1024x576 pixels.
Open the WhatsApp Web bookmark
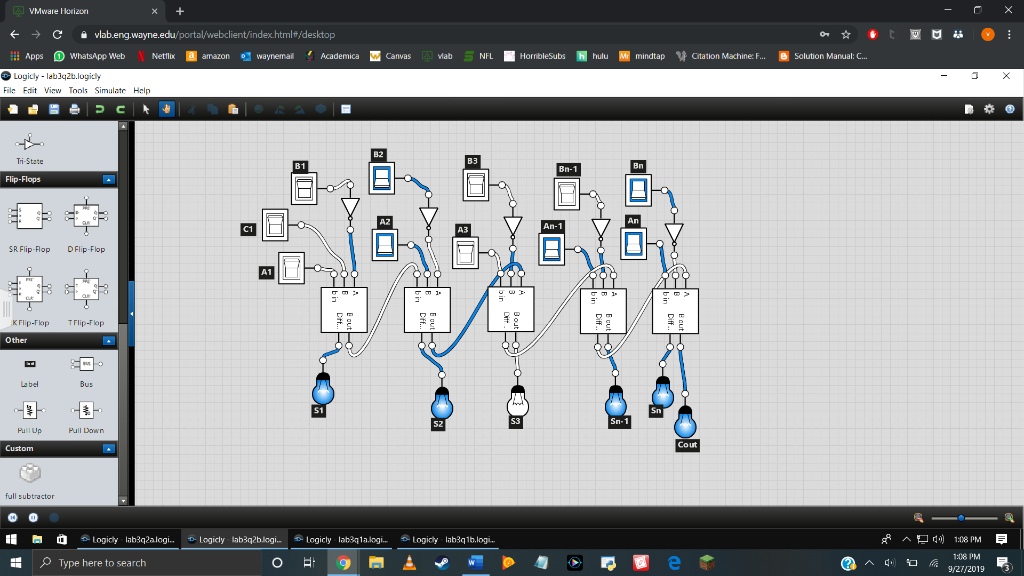coord(89,56)
